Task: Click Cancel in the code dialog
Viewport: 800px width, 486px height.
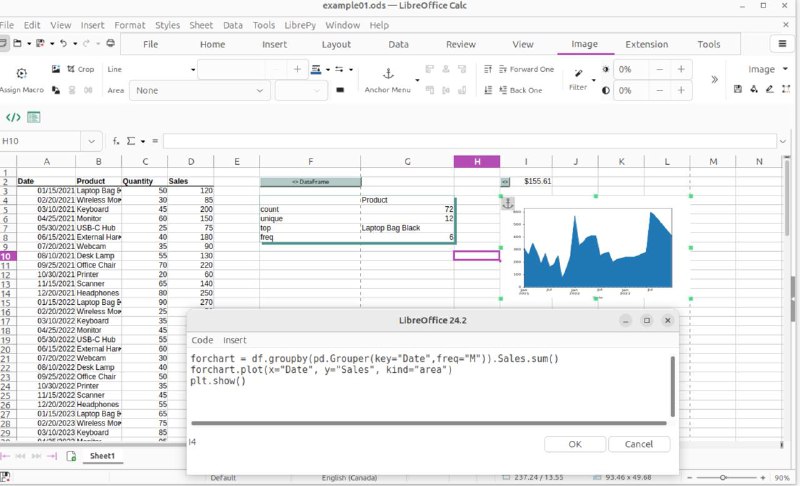Action: tap(639, 444)
